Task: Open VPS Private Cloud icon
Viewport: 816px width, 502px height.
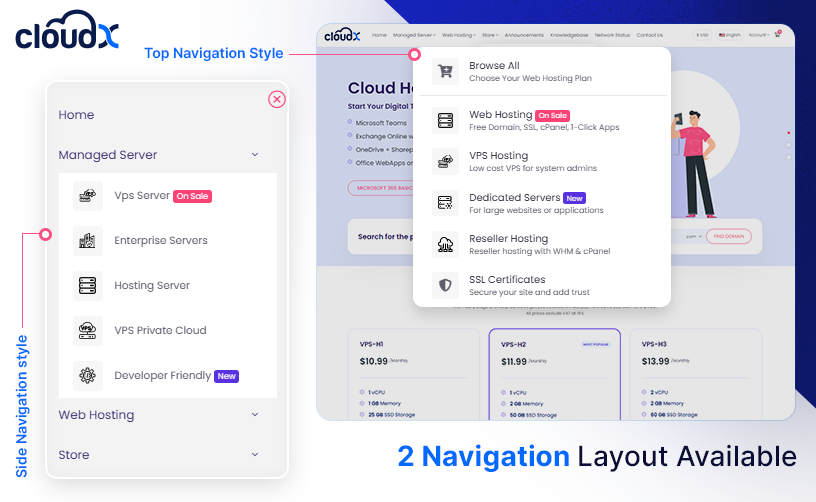Action: [88, 331]
